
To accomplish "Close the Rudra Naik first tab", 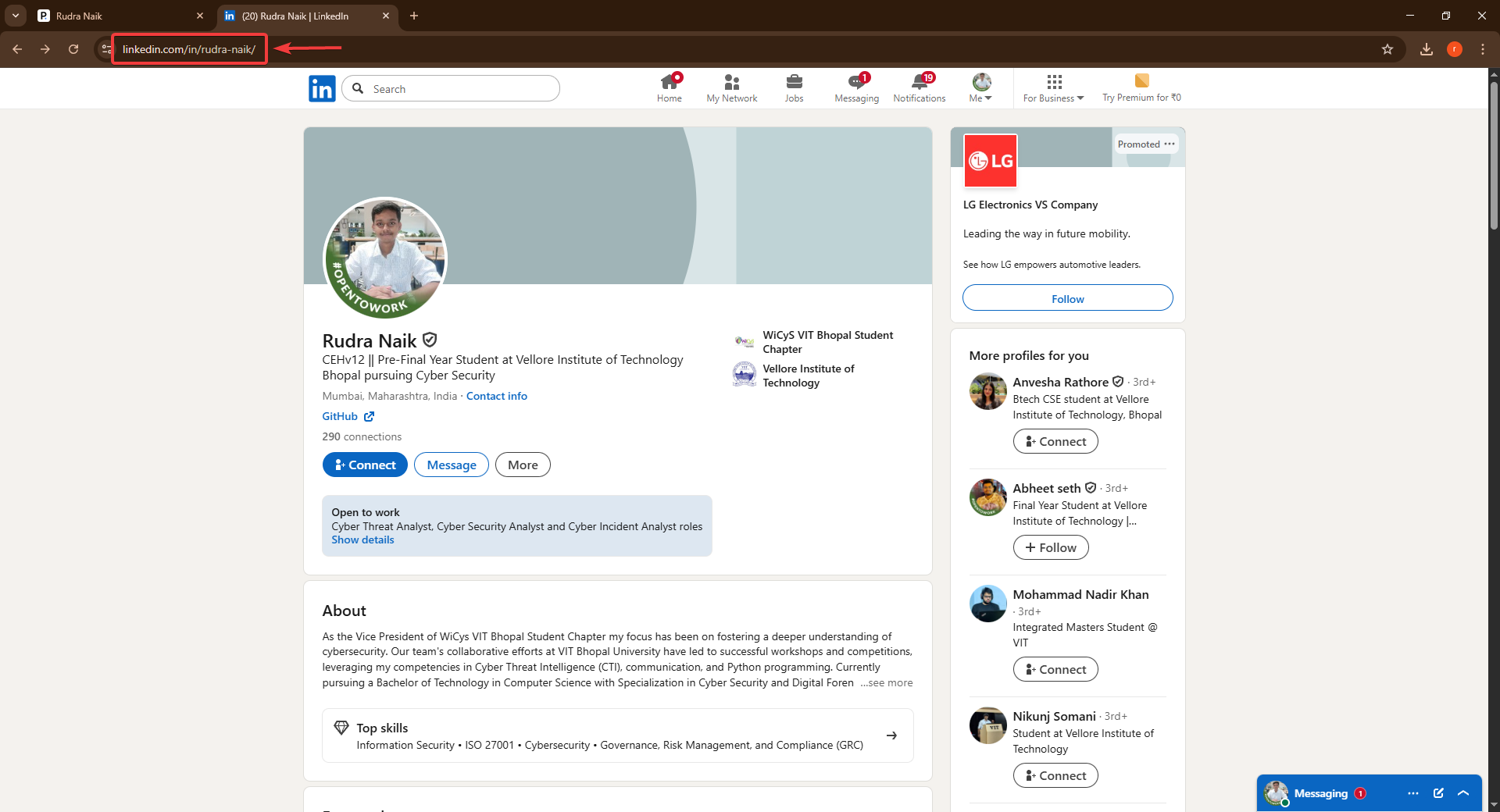I will (x=200, y=16).
